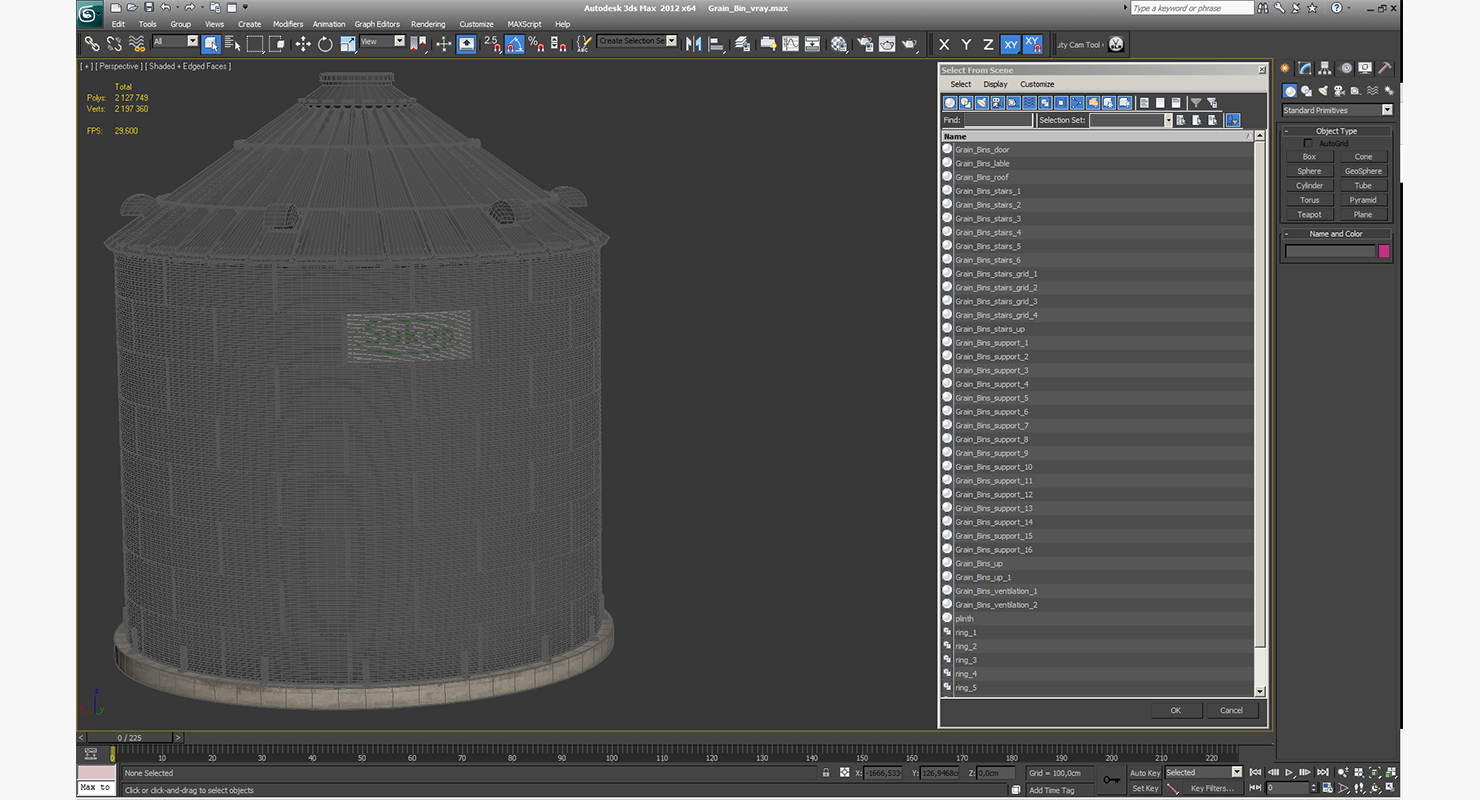The width and height of the screenshot is (1480, 800).
Task: Select the Link tool in main toolbar
Action: 91,44
